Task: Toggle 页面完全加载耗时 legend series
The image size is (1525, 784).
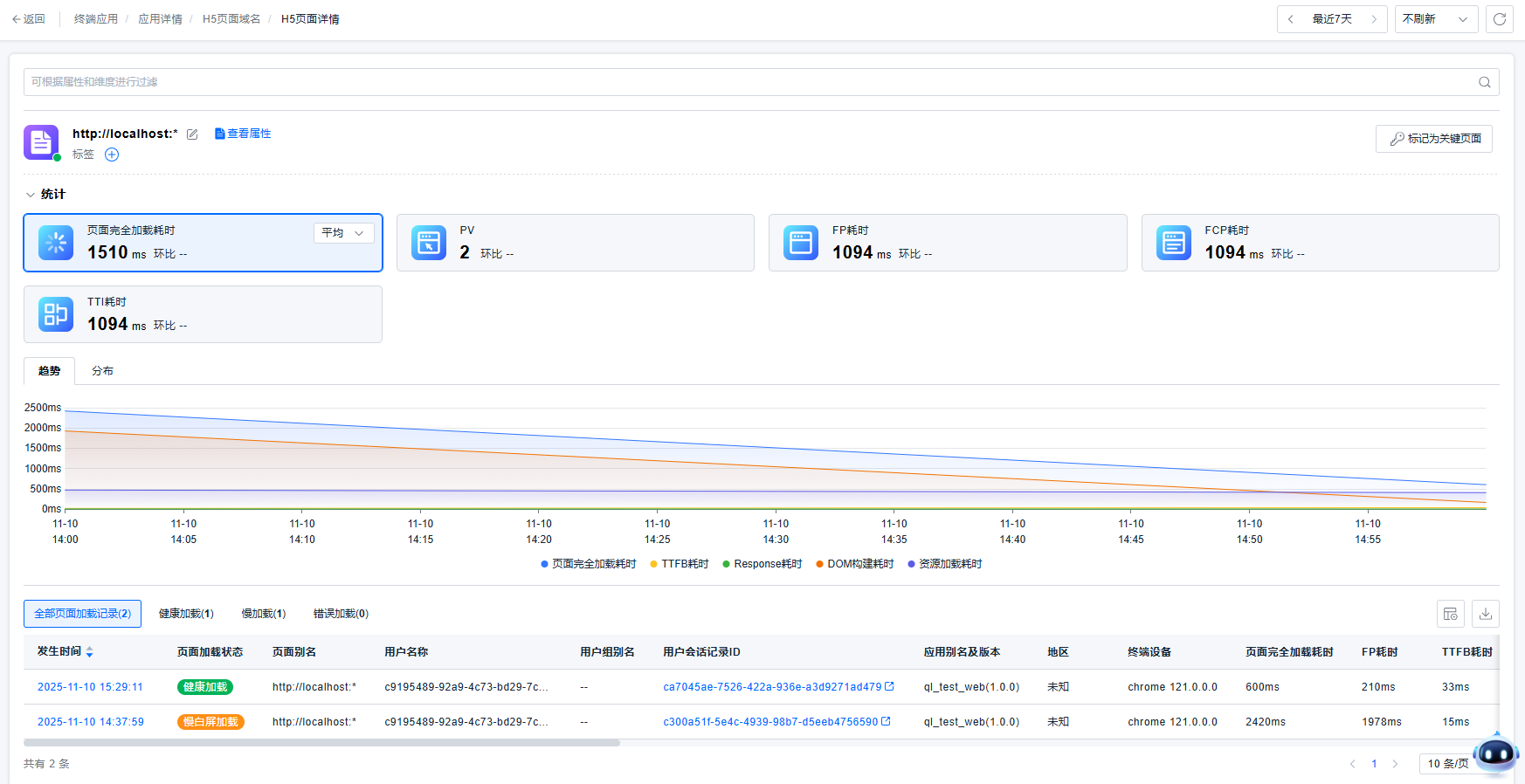Action: coord(588,564)
